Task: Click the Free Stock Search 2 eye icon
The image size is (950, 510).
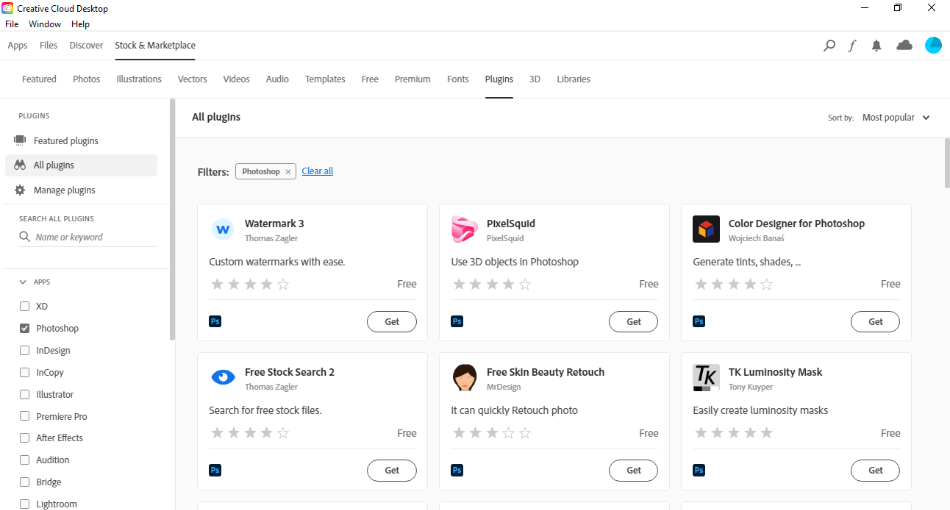Action: [x=222, y=377]
